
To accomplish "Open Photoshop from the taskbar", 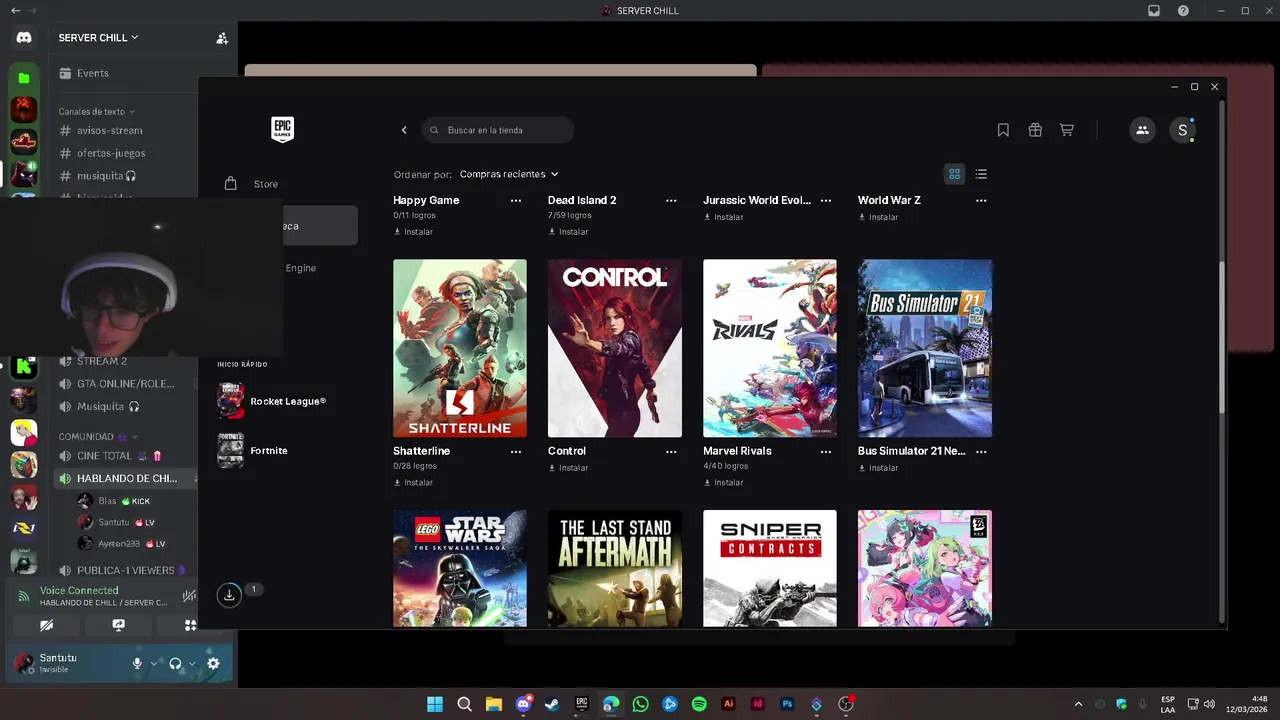I will [787, 704].
